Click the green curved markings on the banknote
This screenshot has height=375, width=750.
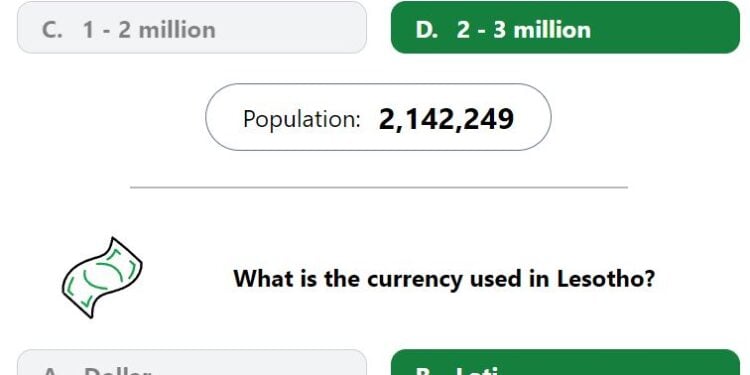102,278
